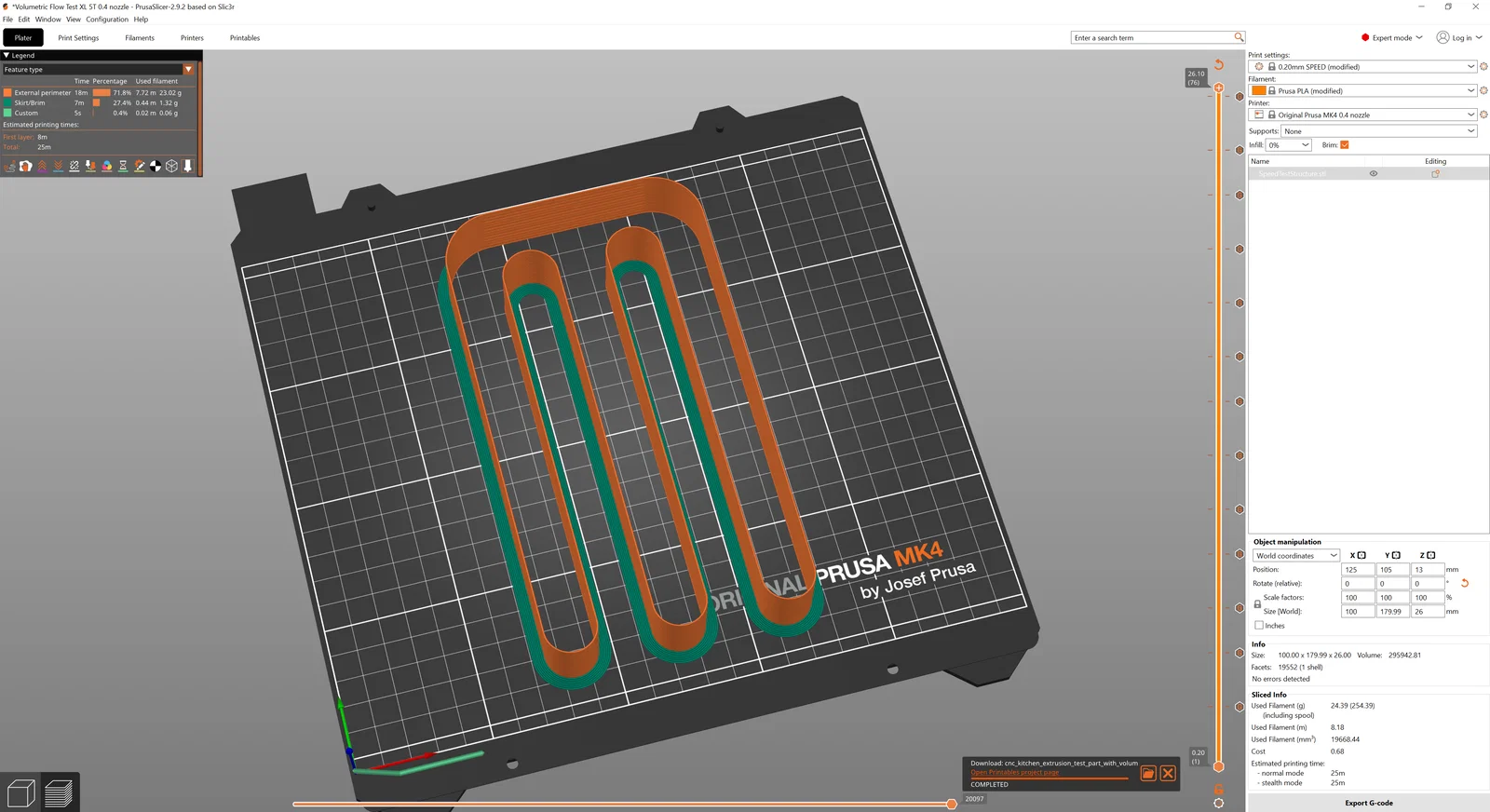Toggle wipe moves hand icon in legend
Screen dimensions: 1490x812
26,166
